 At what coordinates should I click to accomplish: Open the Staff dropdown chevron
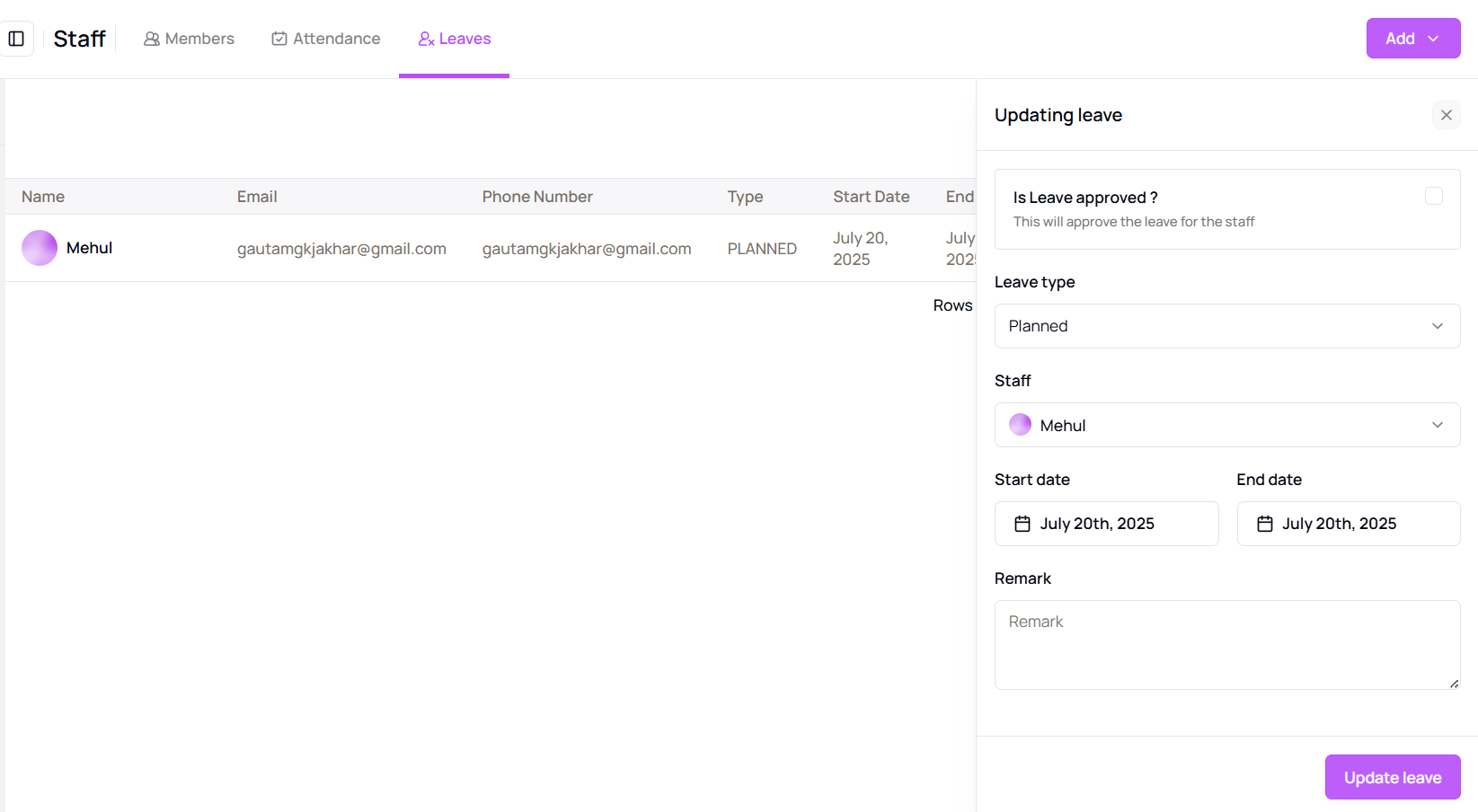(x=1437, y=425)
